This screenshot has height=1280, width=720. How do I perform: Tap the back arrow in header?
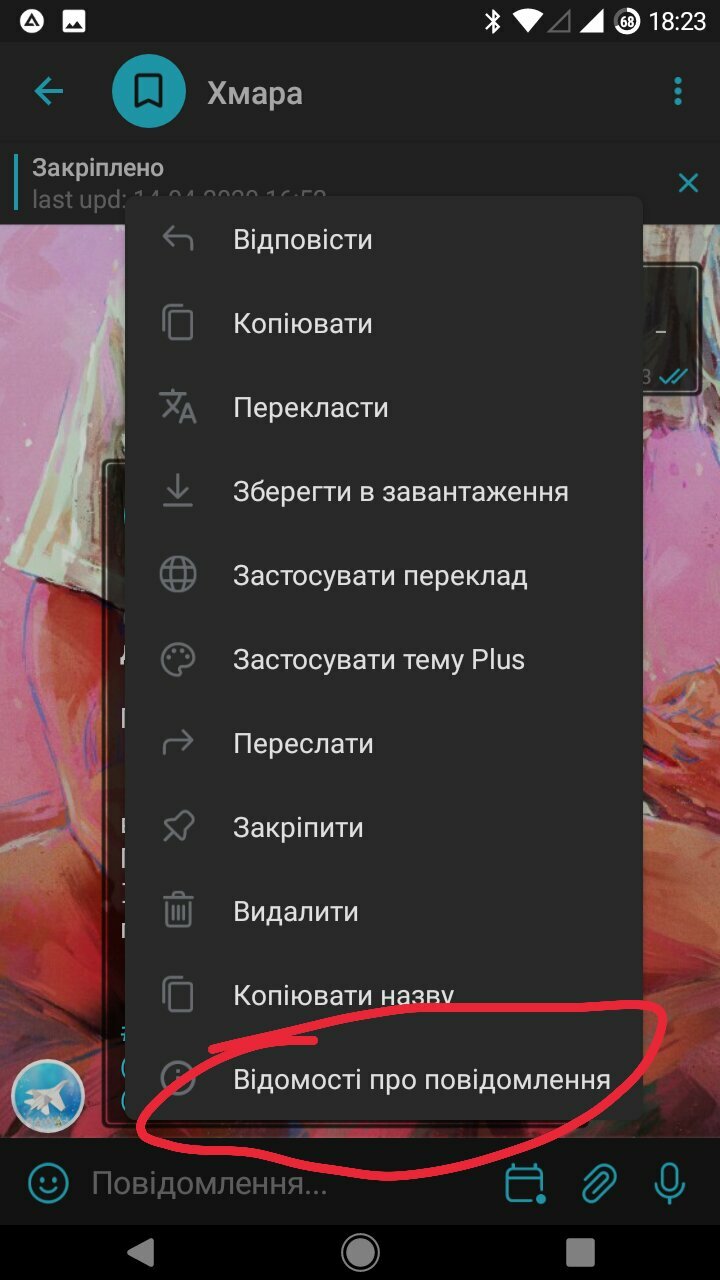click(x=48, y=92)
